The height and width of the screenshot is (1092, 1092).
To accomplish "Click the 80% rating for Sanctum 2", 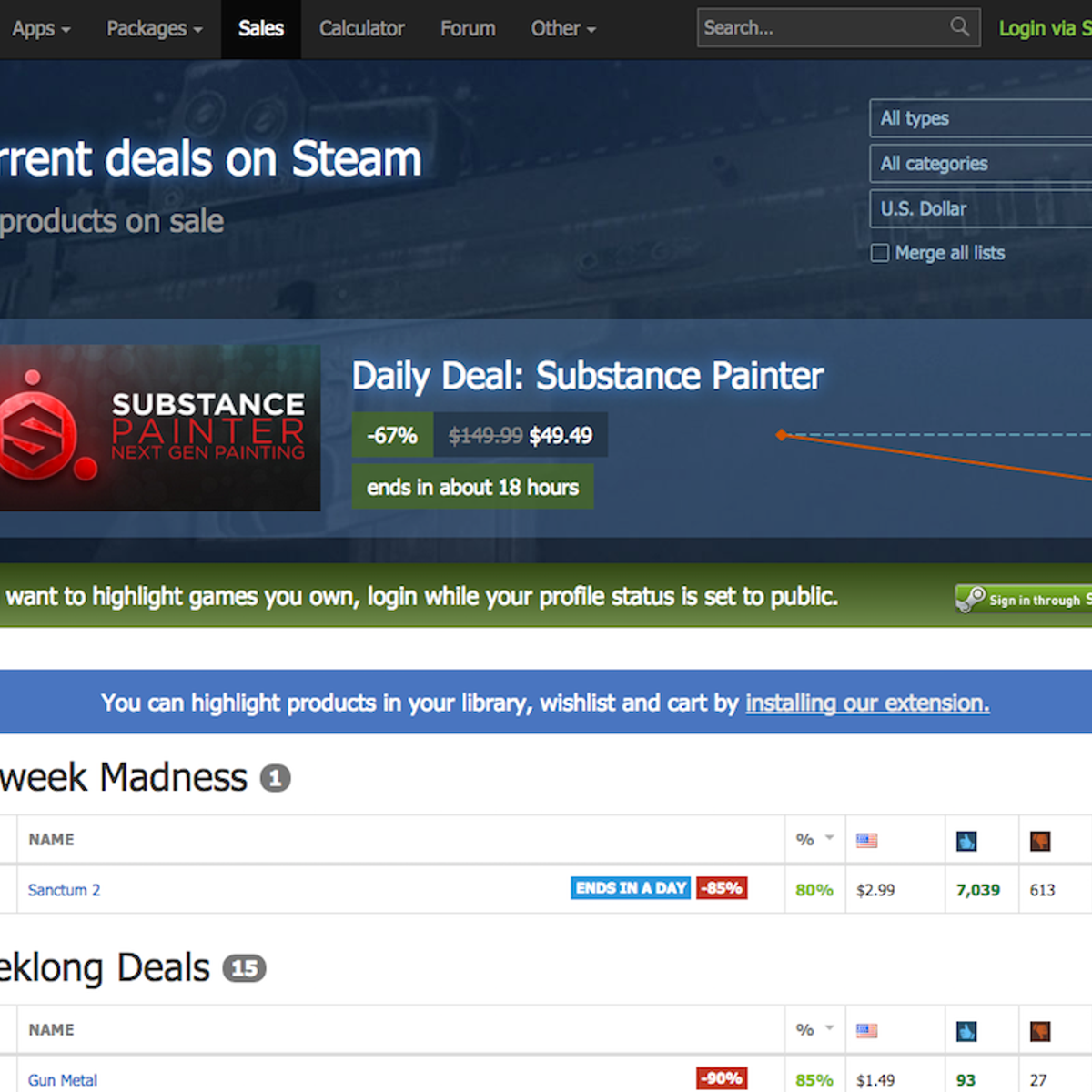I will pyautogui.click(x=814, y=890).
